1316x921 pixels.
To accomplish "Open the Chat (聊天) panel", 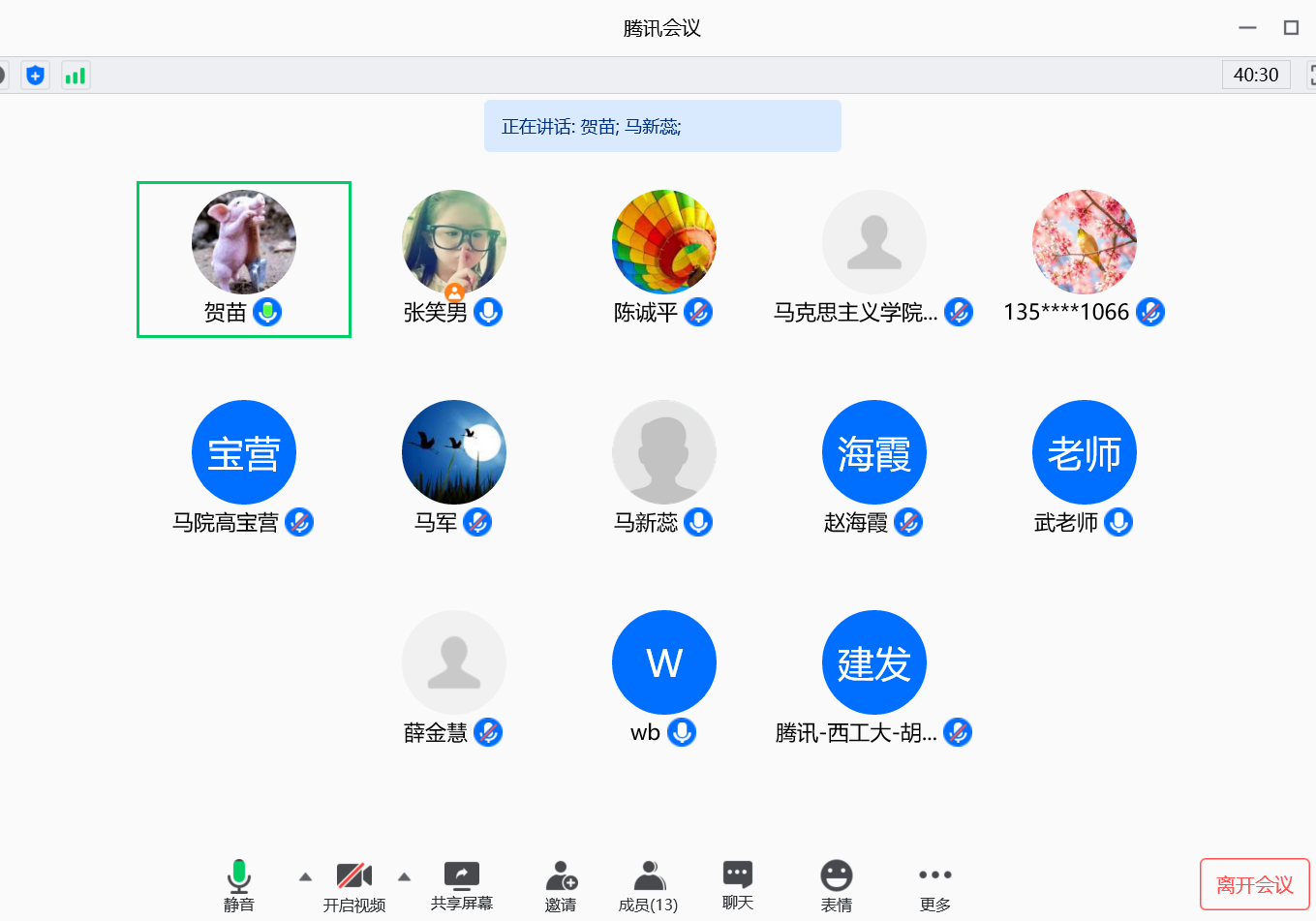I will pos(737,885).
